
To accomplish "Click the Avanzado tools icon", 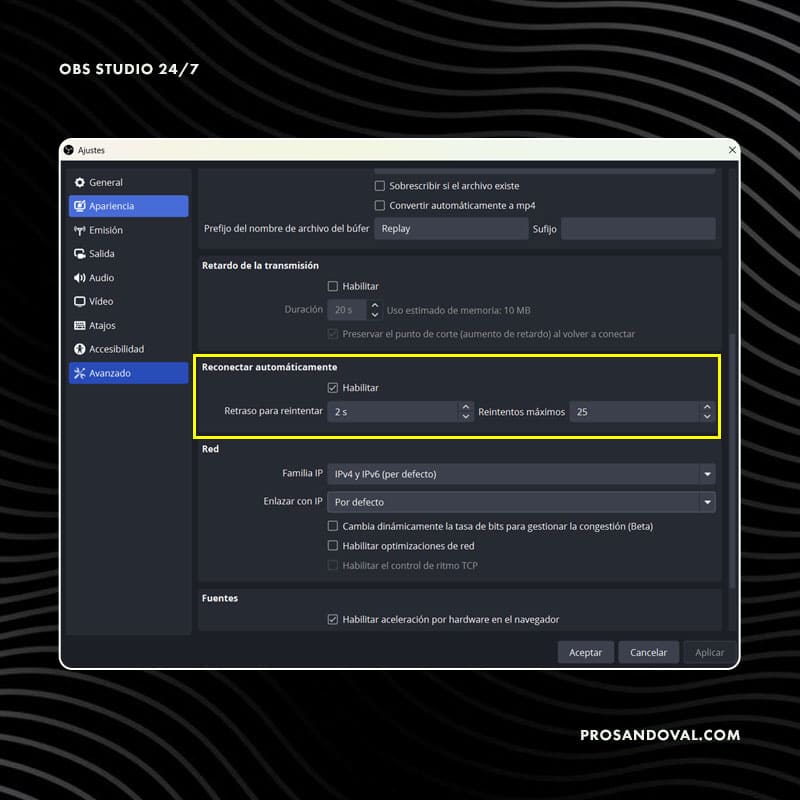I will tap(80, 373).
